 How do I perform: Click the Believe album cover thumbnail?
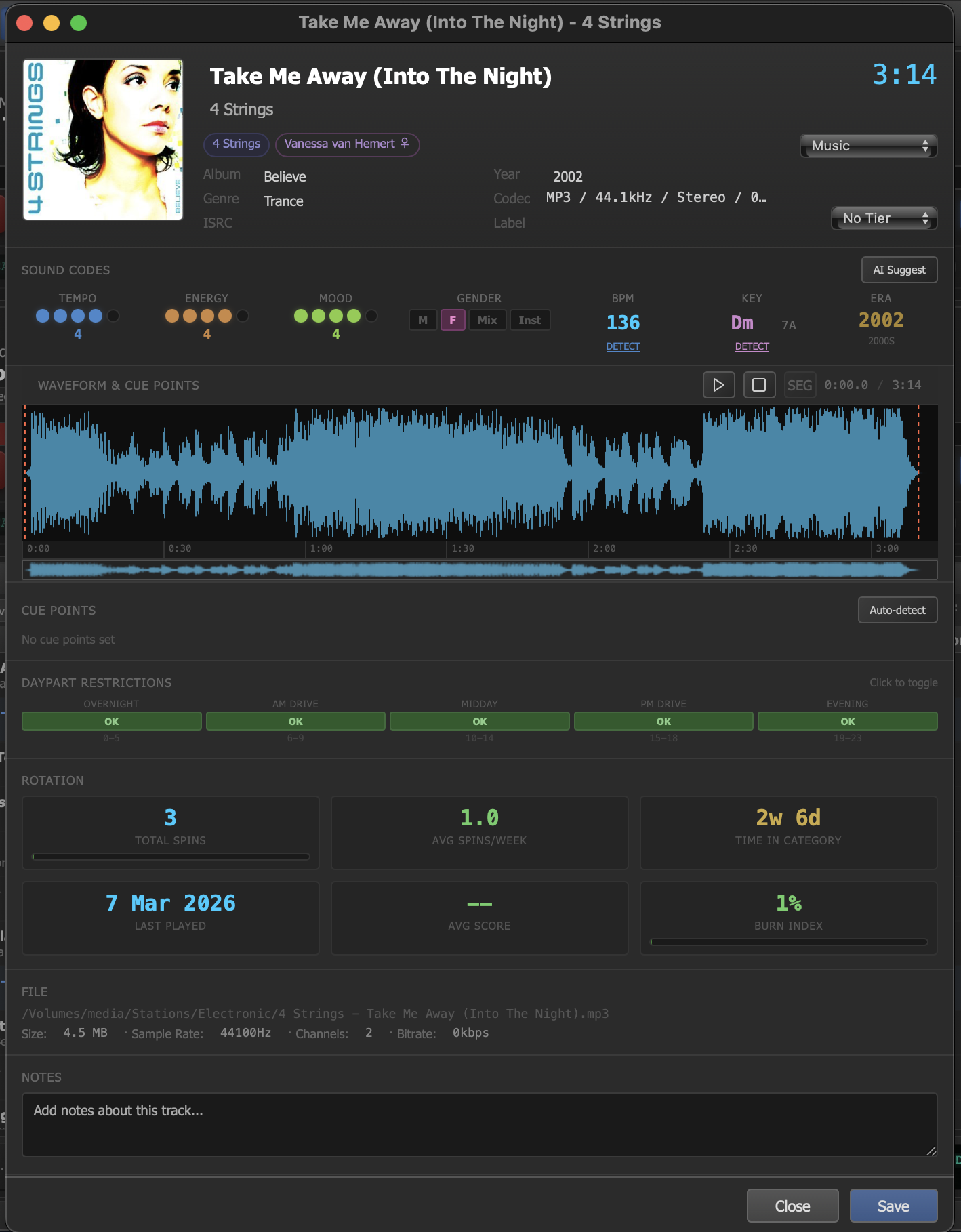103,140
